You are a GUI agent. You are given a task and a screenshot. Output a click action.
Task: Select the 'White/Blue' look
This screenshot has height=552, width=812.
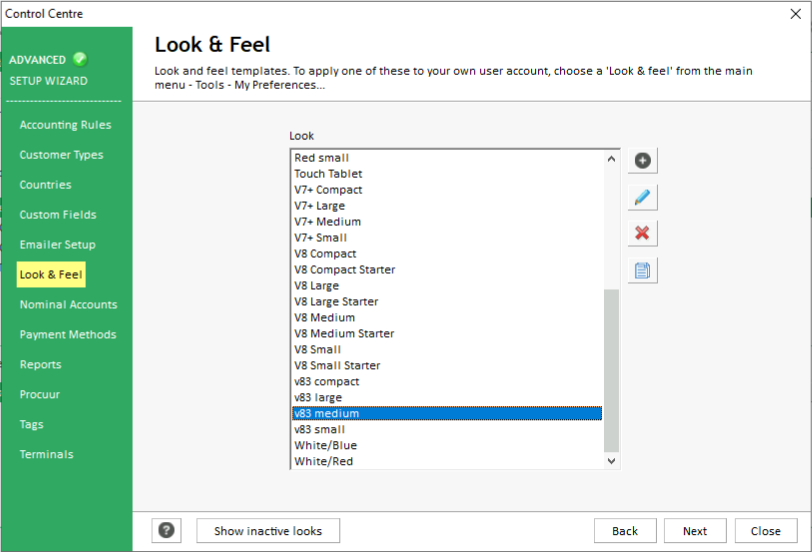(447, 445)
